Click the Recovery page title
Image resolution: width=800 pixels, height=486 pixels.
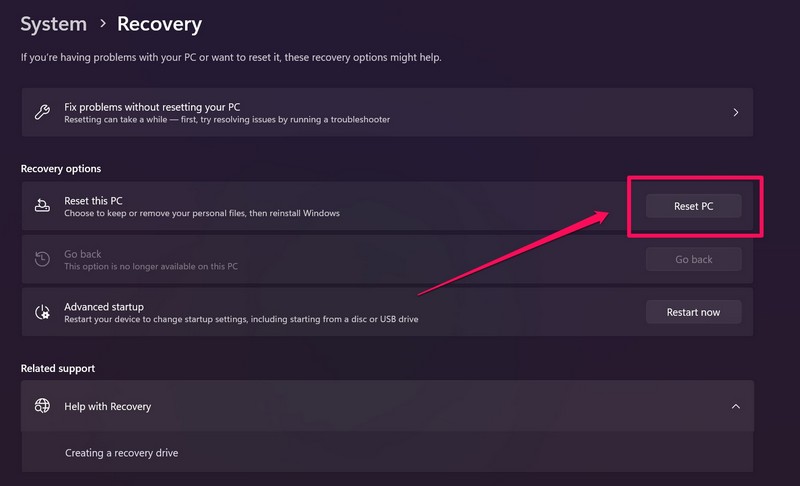coord(159,24)
